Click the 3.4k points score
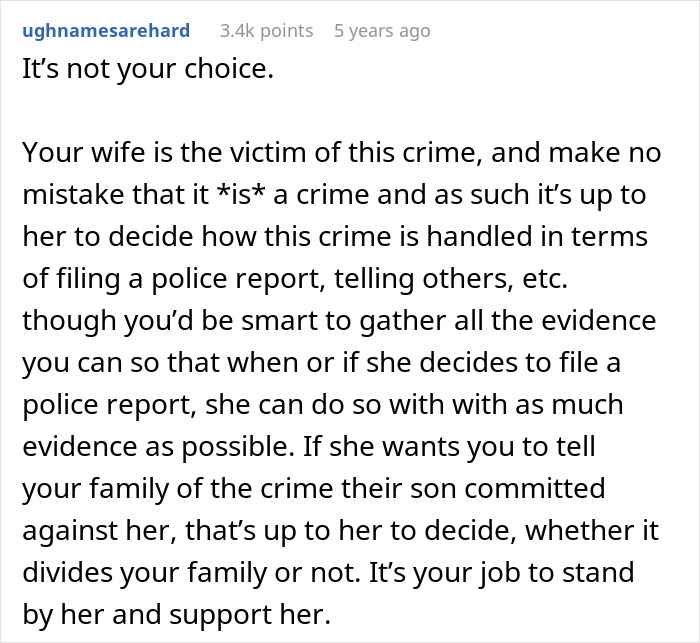The width and height of the screenshot is (700, 643). (x=266, y=31)
